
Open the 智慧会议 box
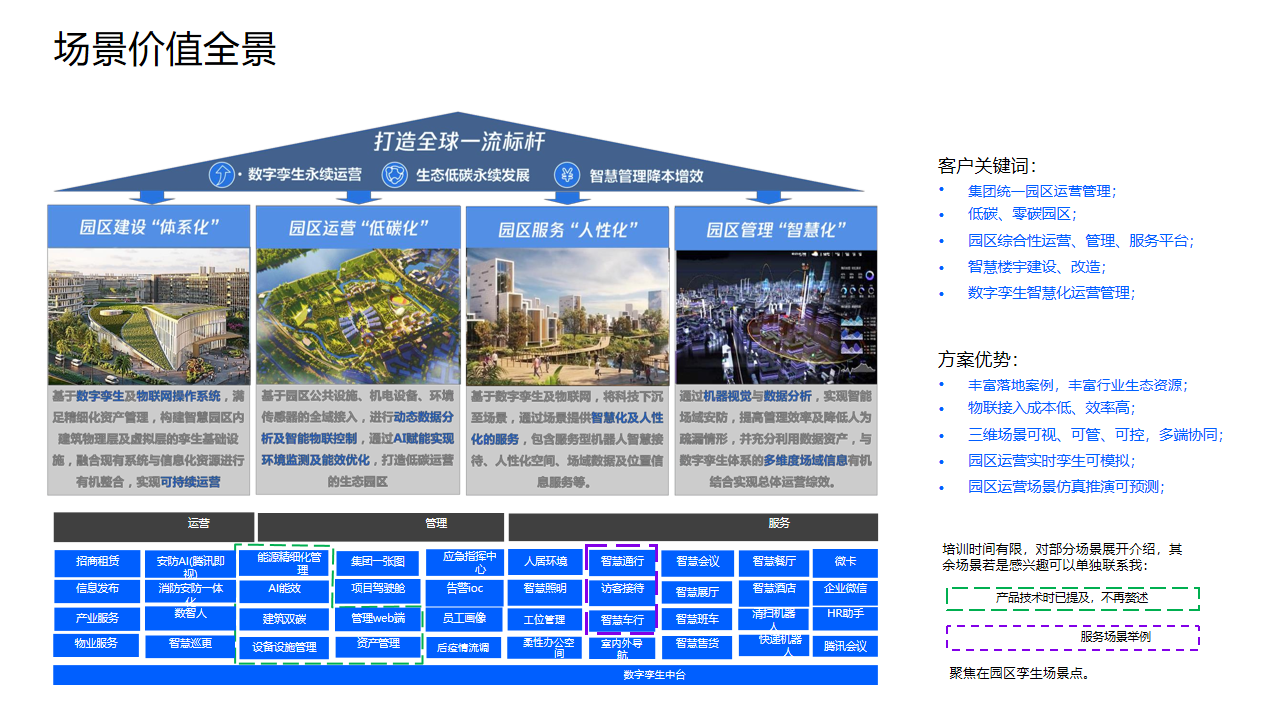697,563
